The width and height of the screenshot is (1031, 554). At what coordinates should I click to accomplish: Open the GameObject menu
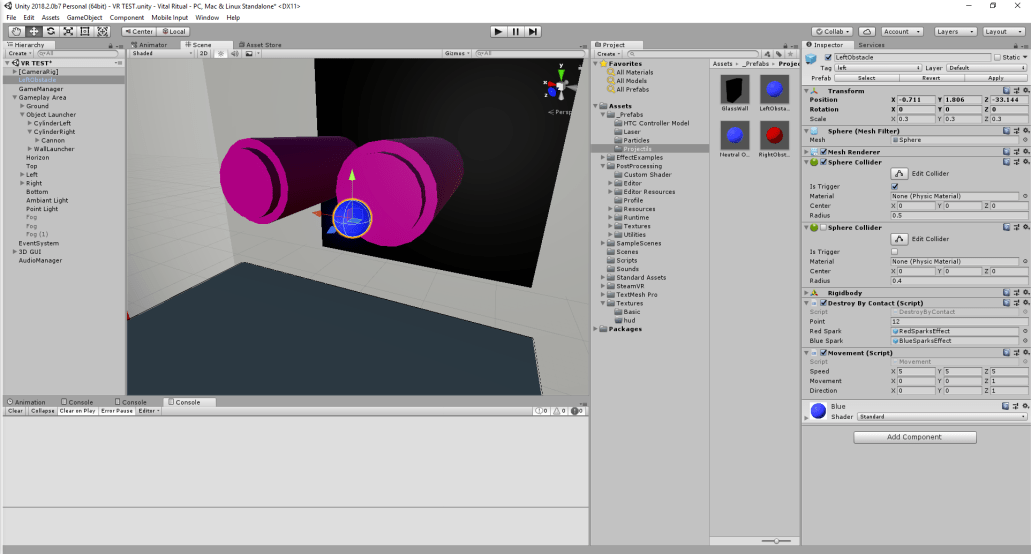click(85, 18)
